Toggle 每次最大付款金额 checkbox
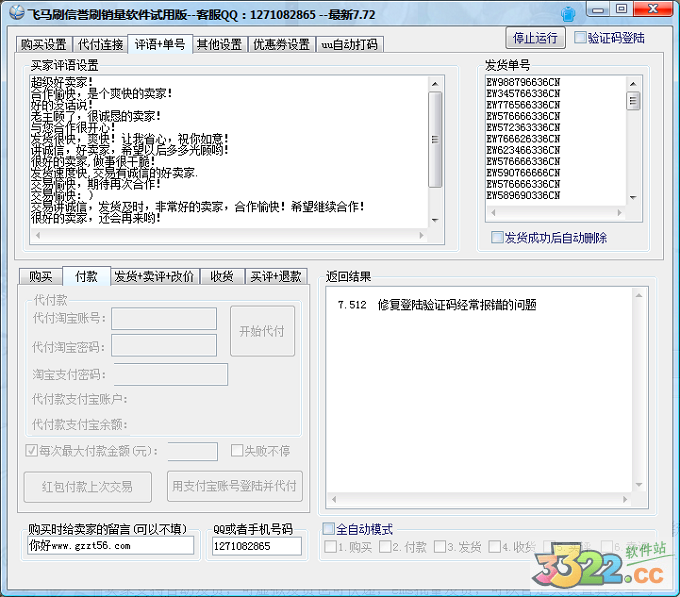This screenshot has height=597, width=680. 31,450
